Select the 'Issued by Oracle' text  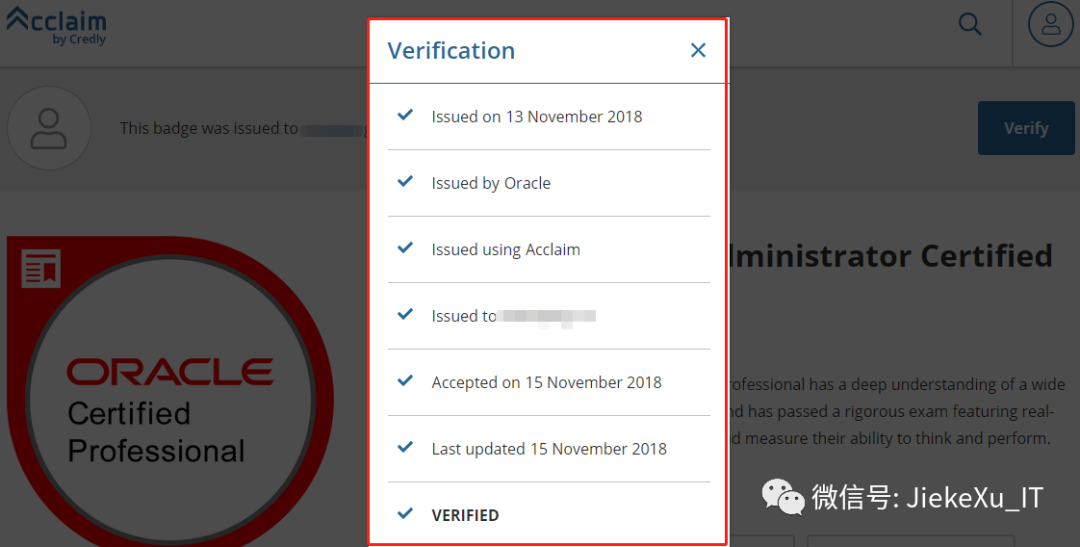491,183
